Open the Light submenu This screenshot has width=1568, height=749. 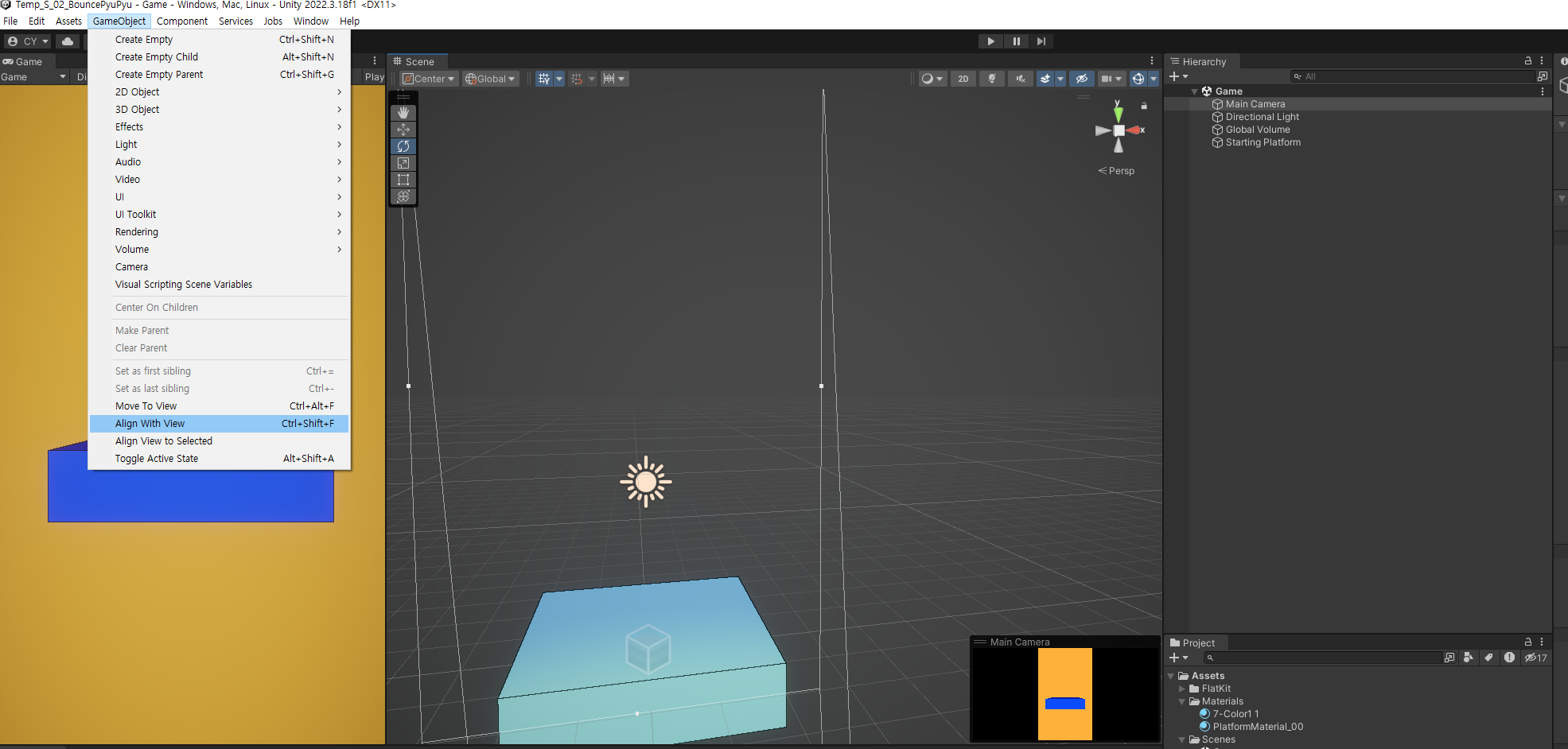[220, 145]
